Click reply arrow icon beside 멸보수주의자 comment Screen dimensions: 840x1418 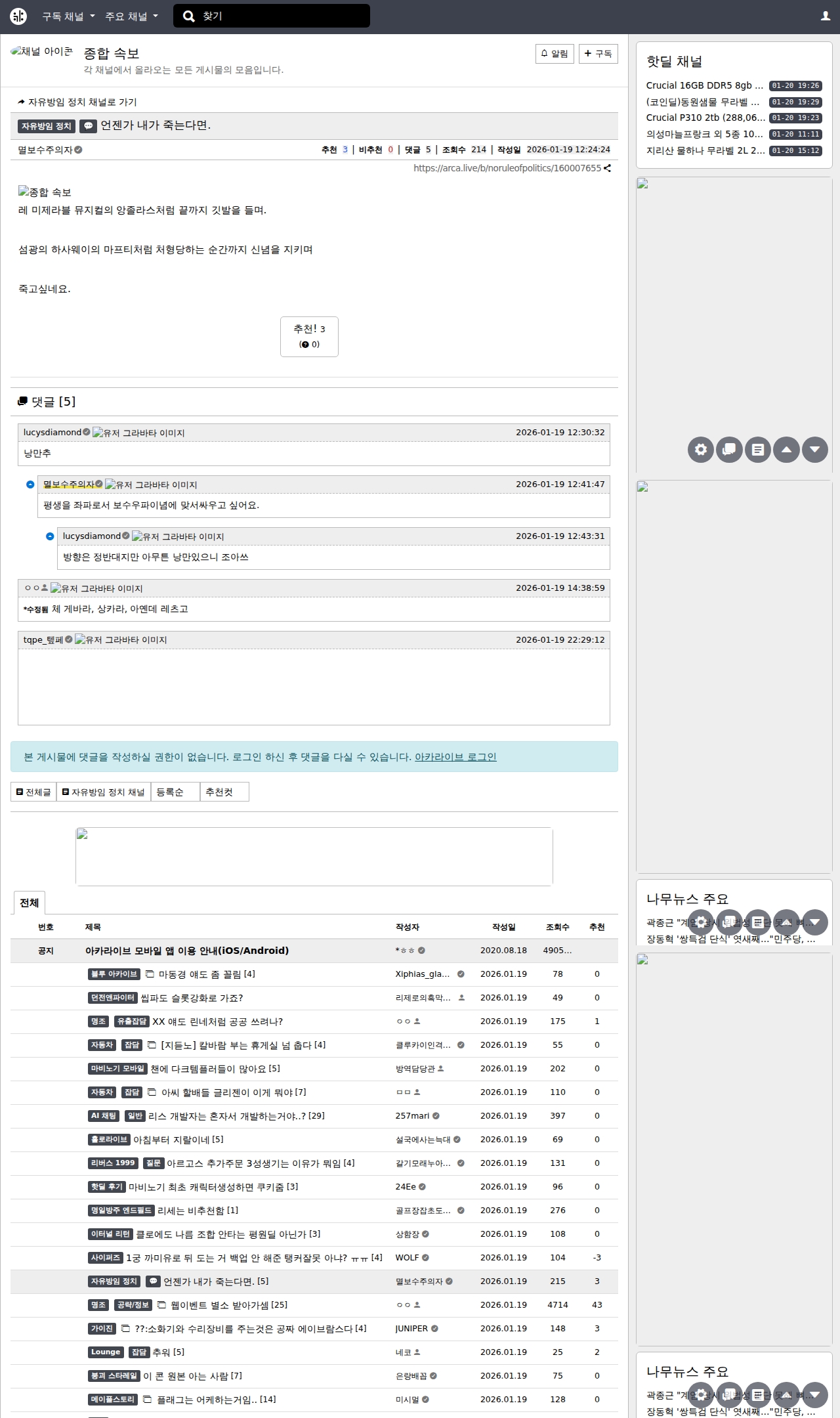click(x=30, y=484)
